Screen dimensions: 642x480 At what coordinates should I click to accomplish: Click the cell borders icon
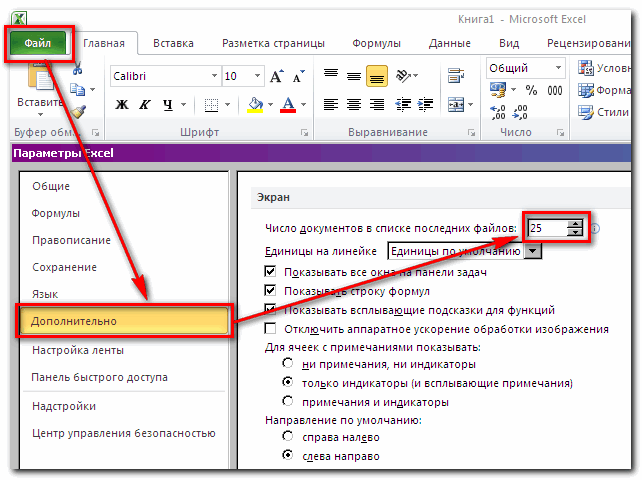point(211,105)
